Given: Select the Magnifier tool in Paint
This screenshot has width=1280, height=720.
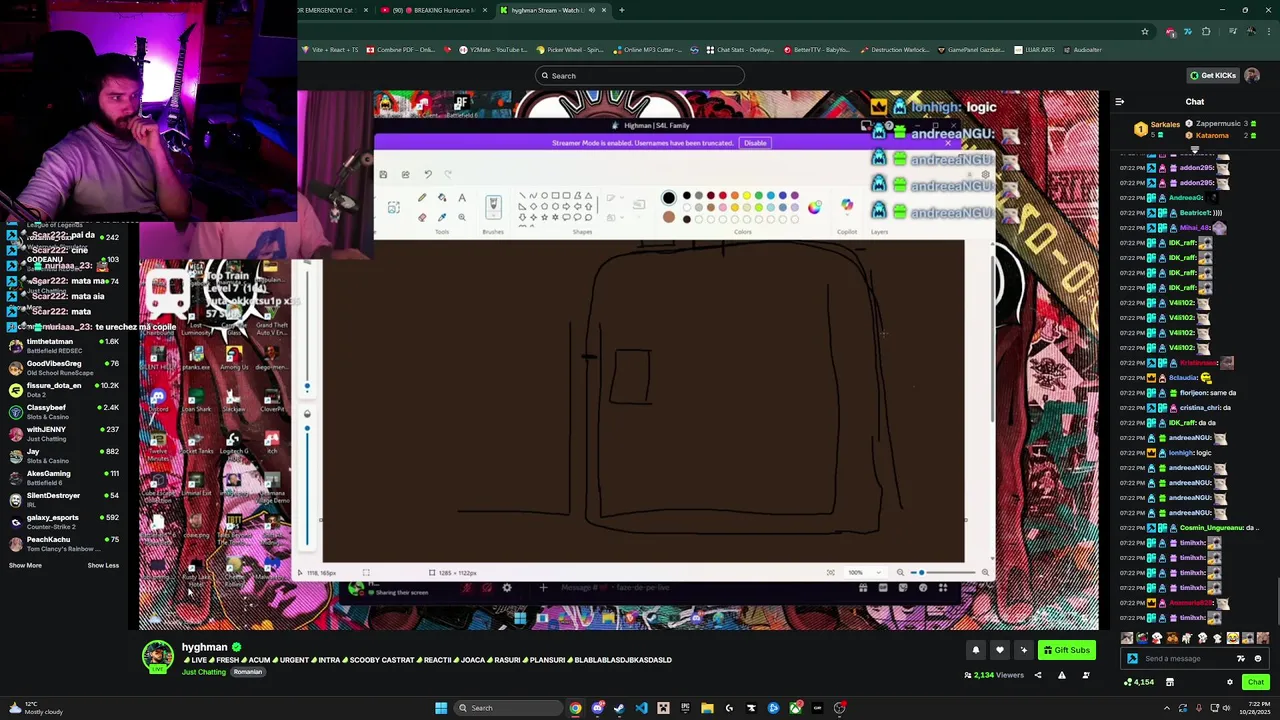Looking at the screenshot, I should point(462,216).
